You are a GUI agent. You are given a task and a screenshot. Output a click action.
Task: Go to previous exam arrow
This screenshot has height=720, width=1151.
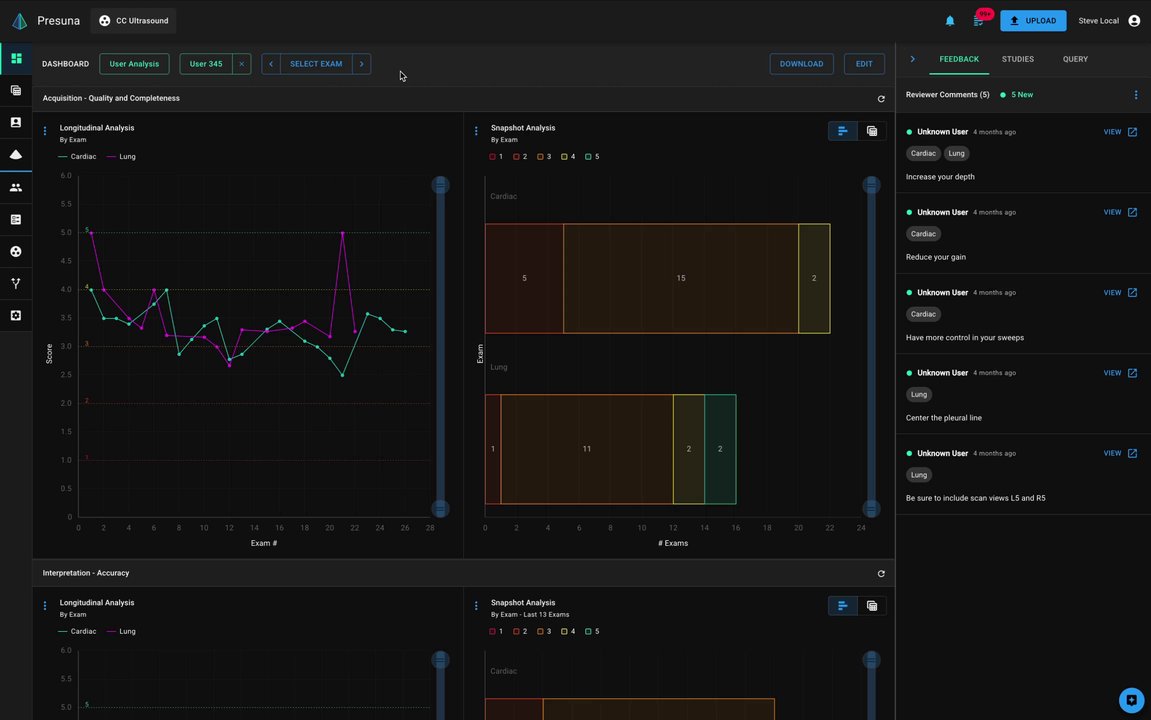[271, 64]
